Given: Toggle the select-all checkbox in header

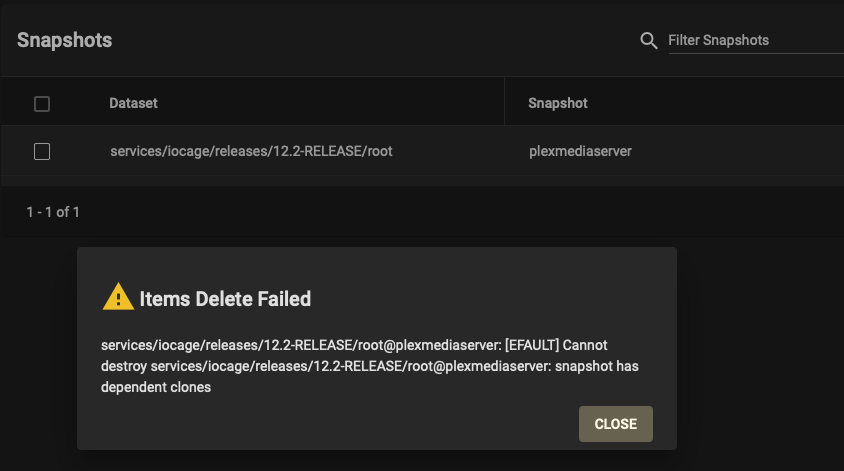Looking at the screenshot, I should tap(42, 104).
